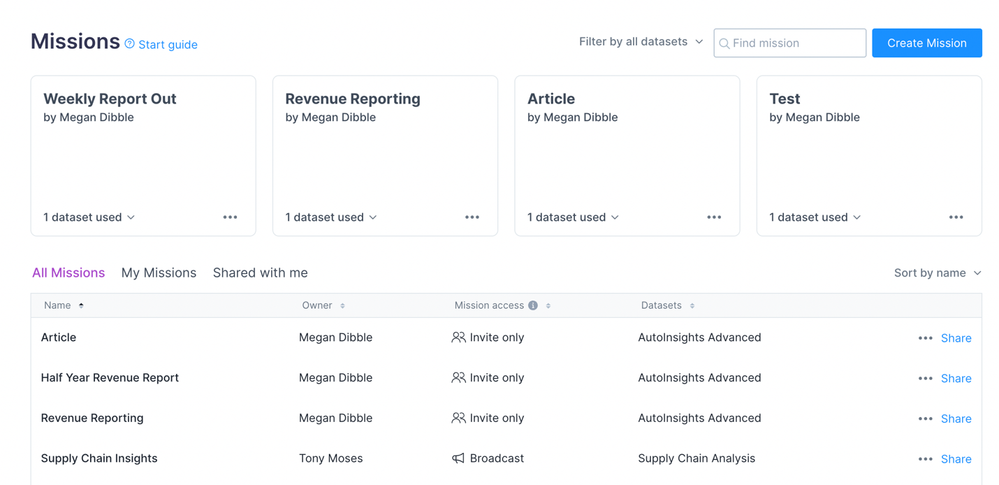Click invite-only people icon in Revenue Reporting row
The width and height of the screenshot is (999, 485).
point(458,418)
